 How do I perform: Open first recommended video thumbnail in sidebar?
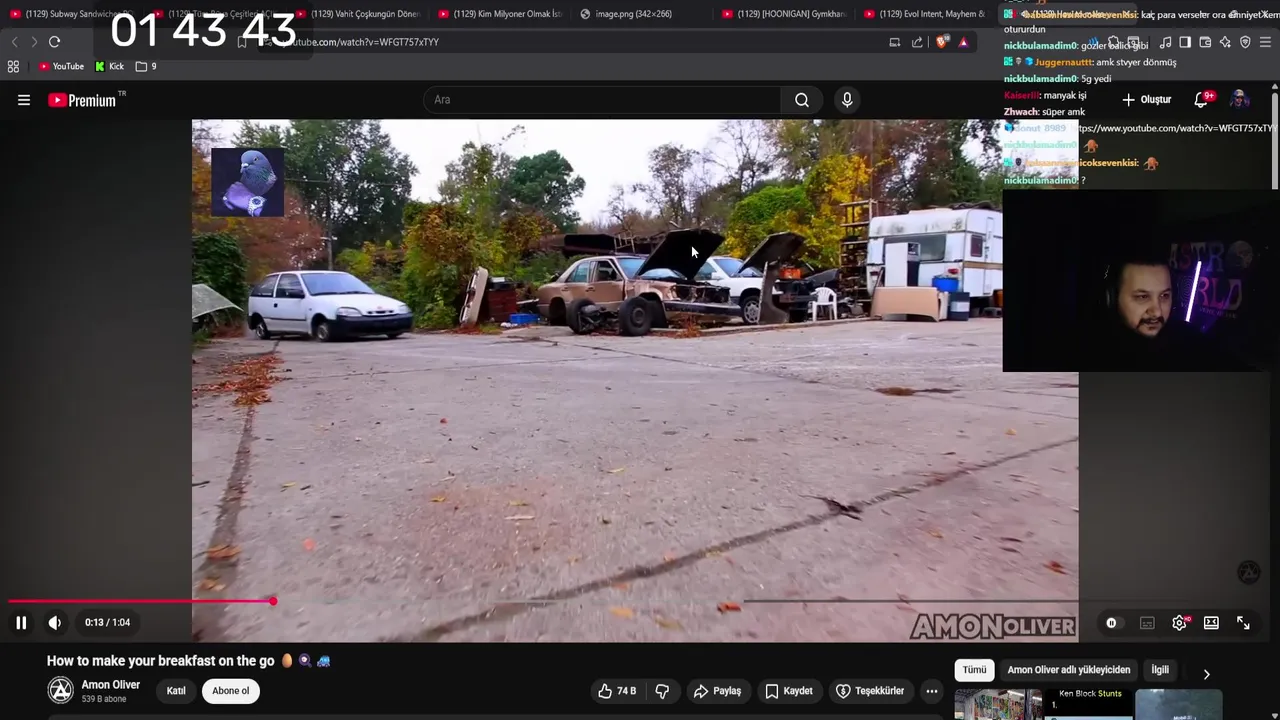pos(998,704)
